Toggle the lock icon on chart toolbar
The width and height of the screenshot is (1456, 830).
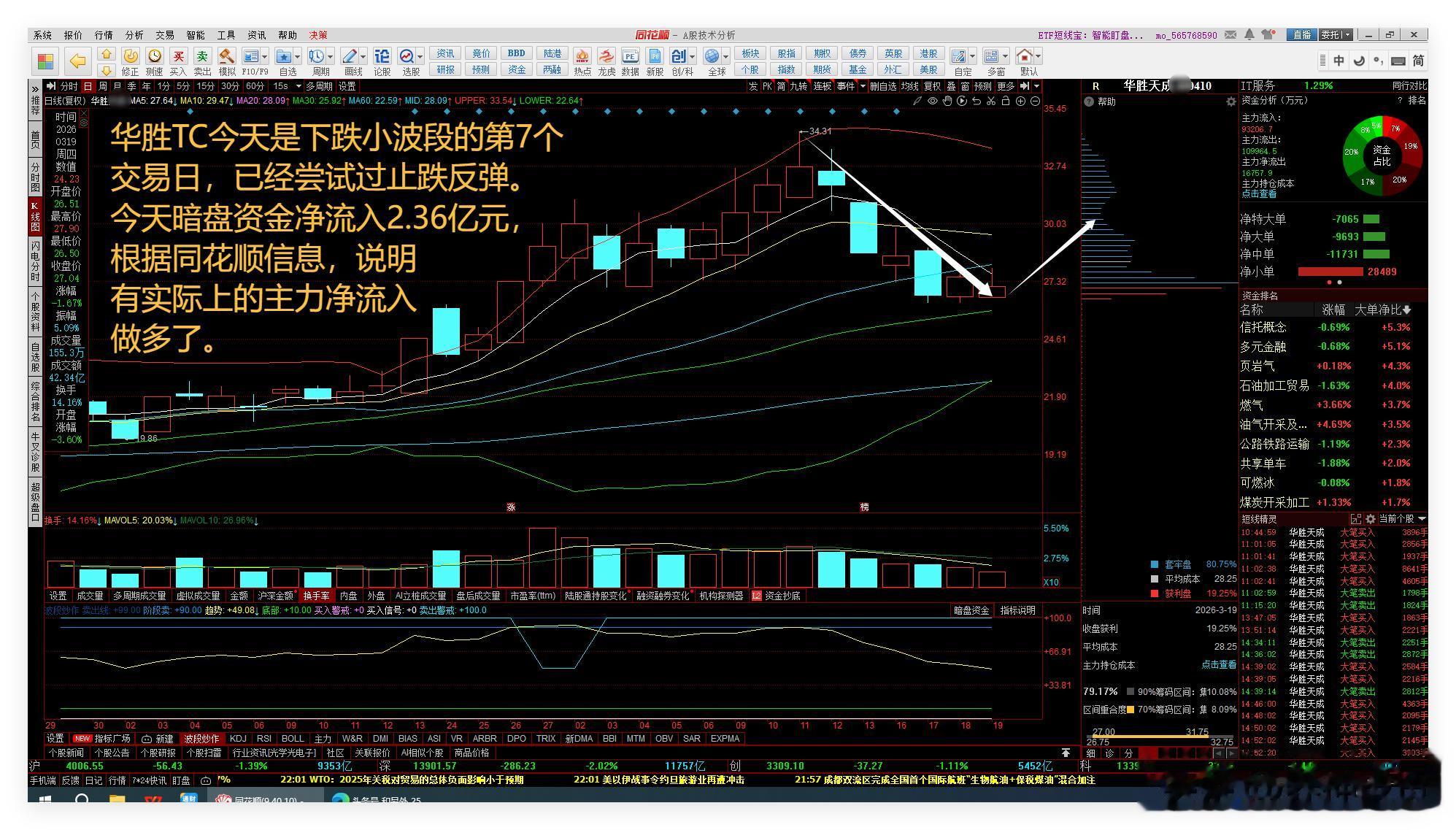pos(1006,101)
